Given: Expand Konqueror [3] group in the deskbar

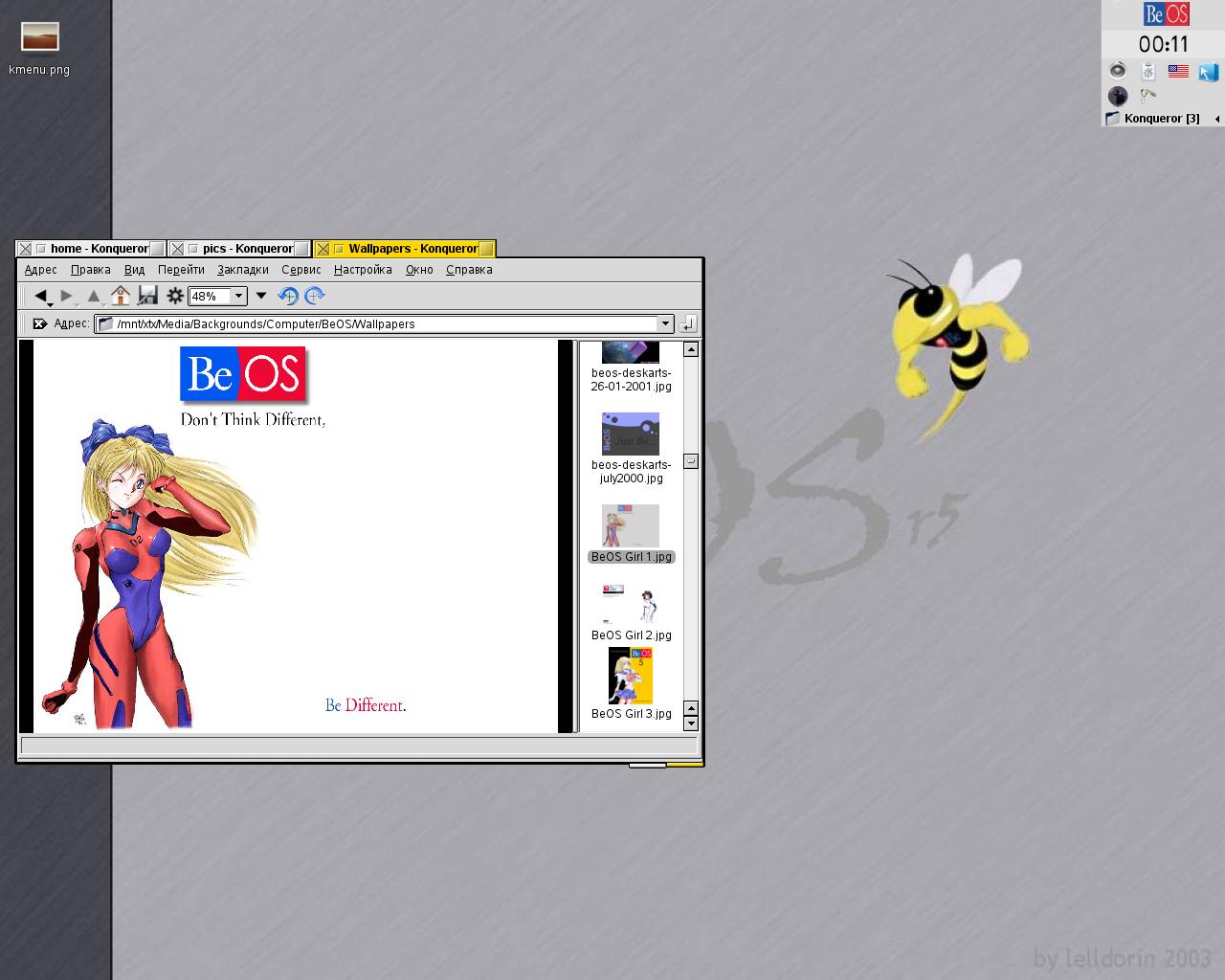Looking at the screenshot, I should pos(1216,119).
